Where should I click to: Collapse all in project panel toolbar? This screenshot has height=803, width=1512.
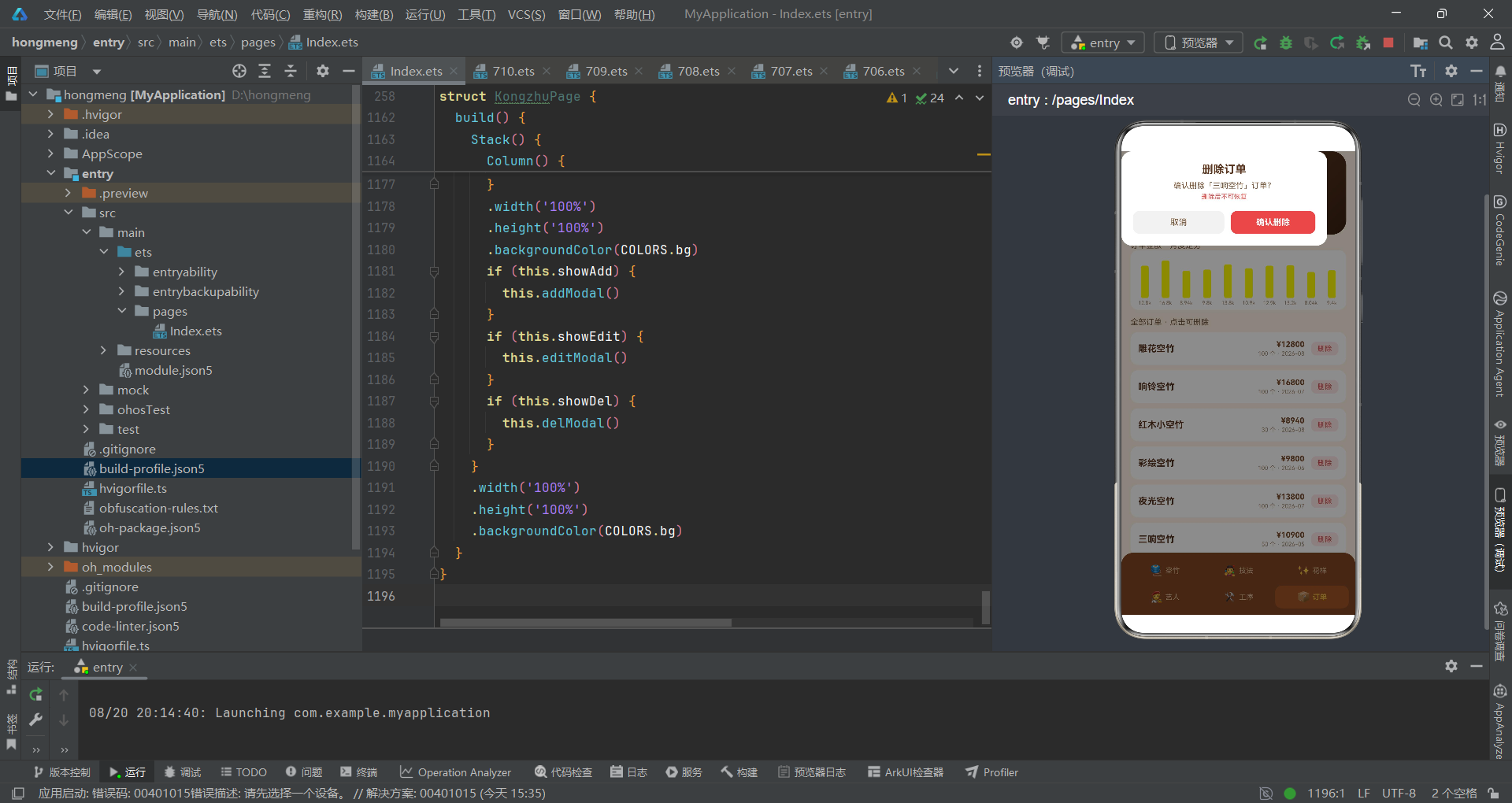click(x=291, y=71)
